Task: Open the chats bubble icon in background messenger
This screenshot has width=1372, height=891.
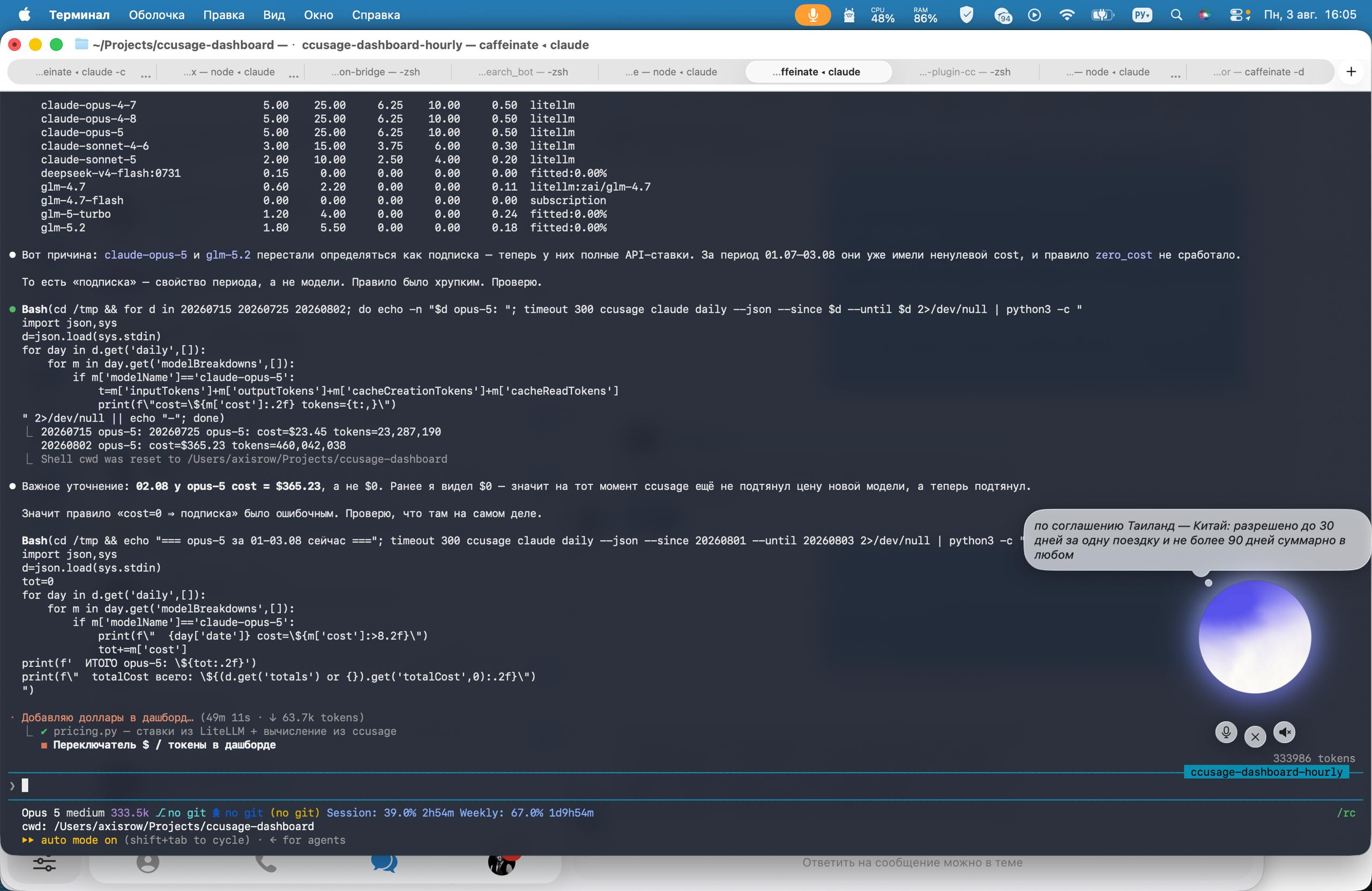Action: click(384, 863)
